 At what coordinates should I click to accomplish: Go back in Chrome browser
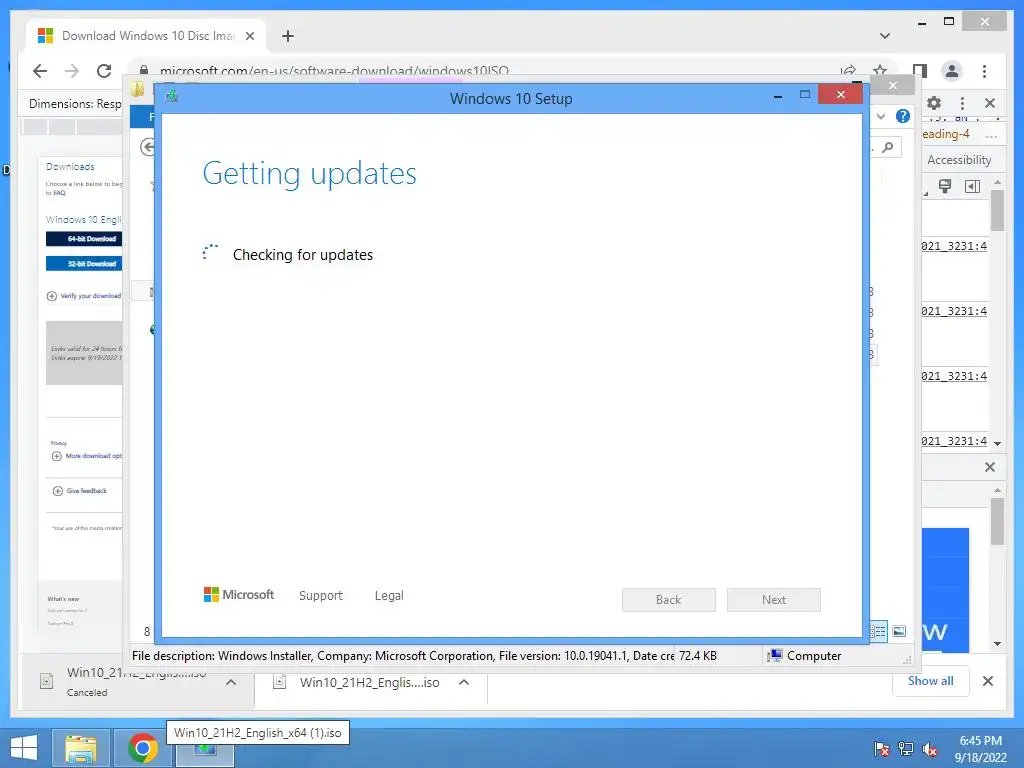(40, 71)
